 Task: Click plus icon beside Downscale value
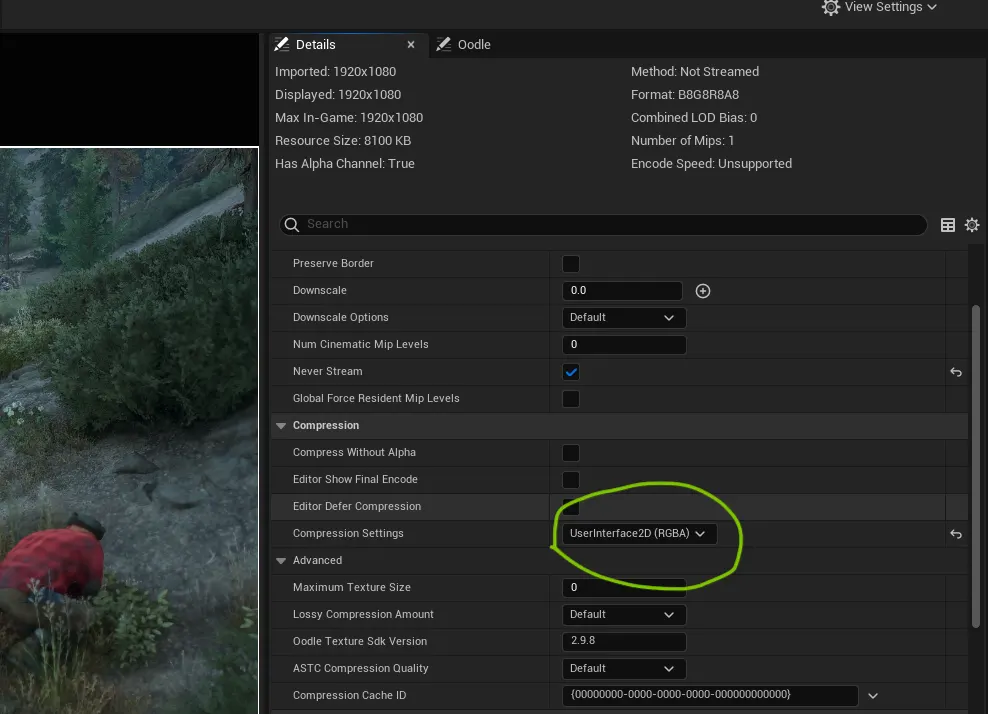click(x=703, y=291)
